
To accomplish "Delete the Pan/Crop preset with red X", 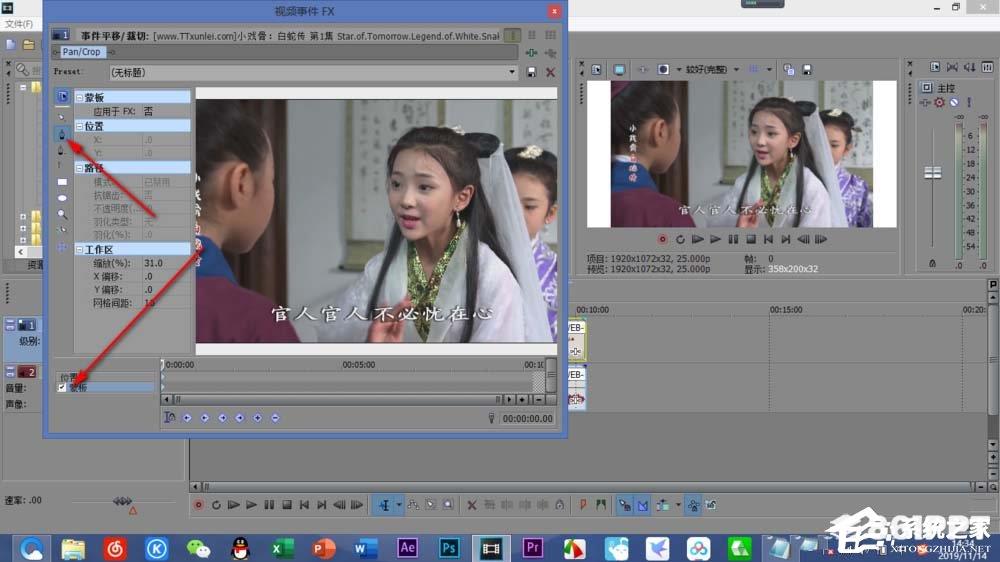I will (x=550, y=73).
